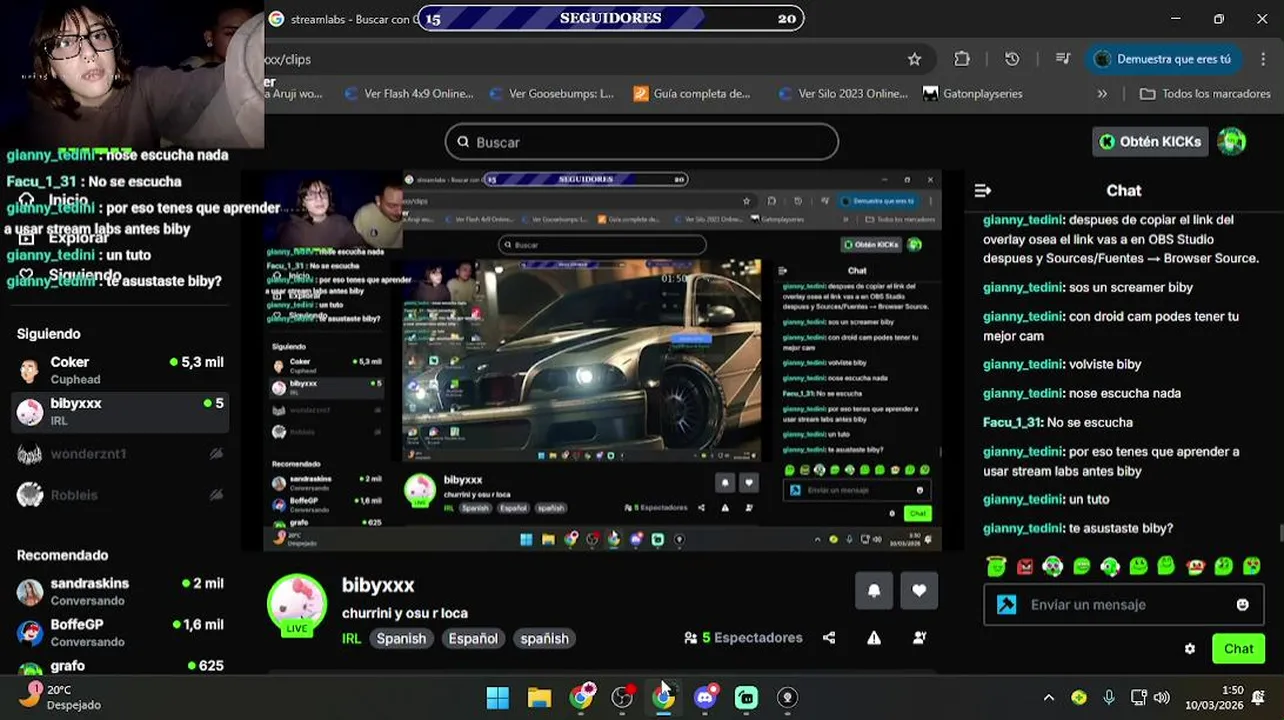The image size is (1284, 720).
Task: Share the stream via share icon
Action: [829, 638]
